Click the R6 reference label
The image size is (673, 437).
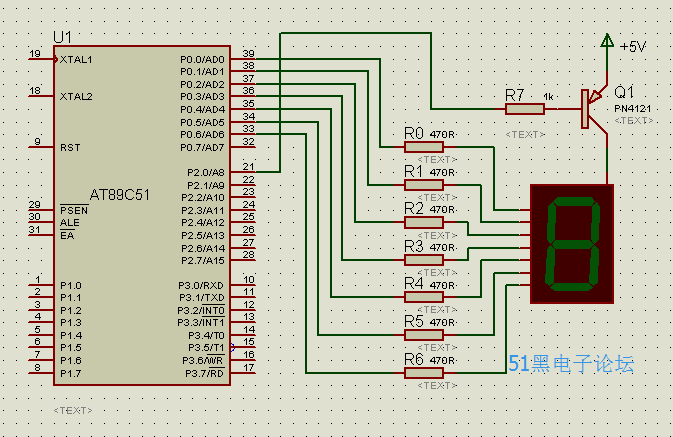pyautogui.click(x=414, y=359)
